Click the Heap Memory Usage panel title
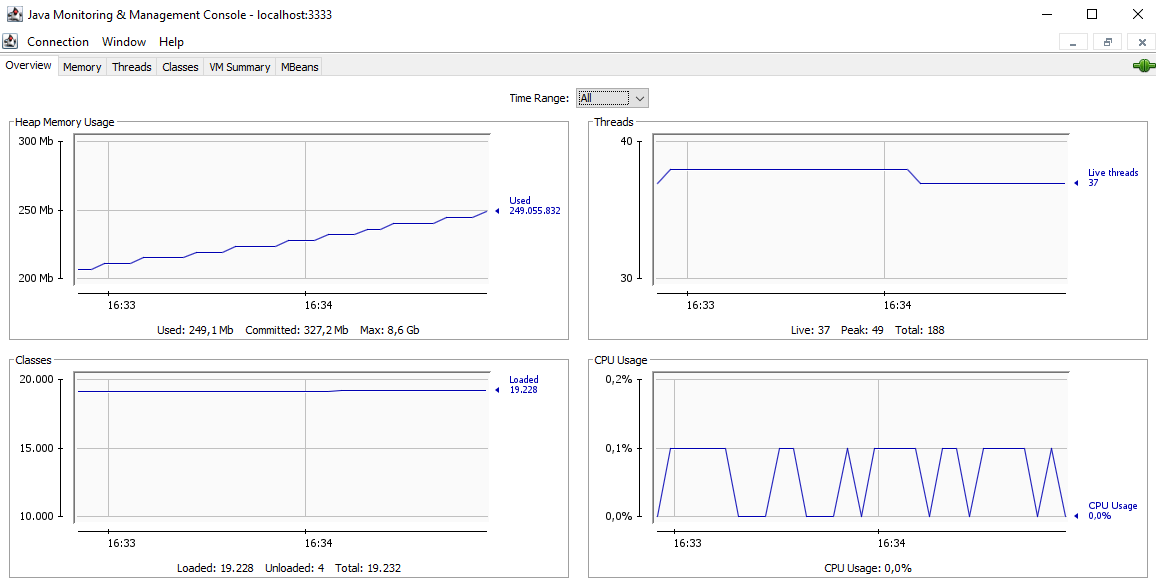This screenshot has height=587, width=1157. click(x=65, y=122)
